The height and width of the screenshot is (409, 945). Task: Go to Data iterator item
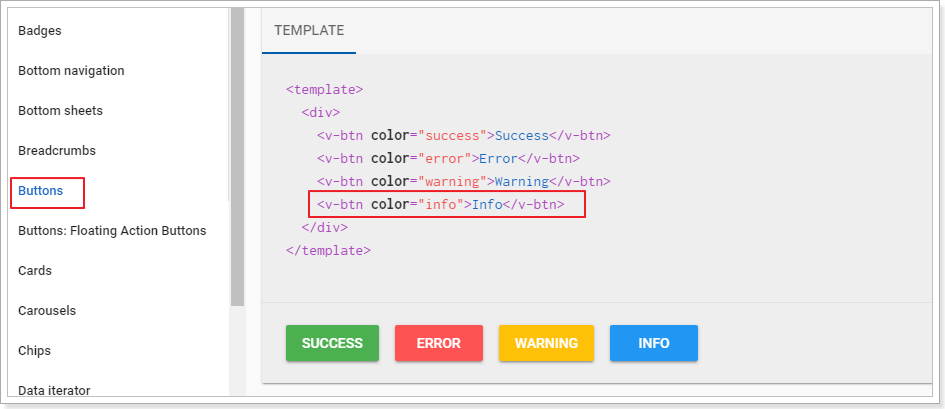point(54,390)
